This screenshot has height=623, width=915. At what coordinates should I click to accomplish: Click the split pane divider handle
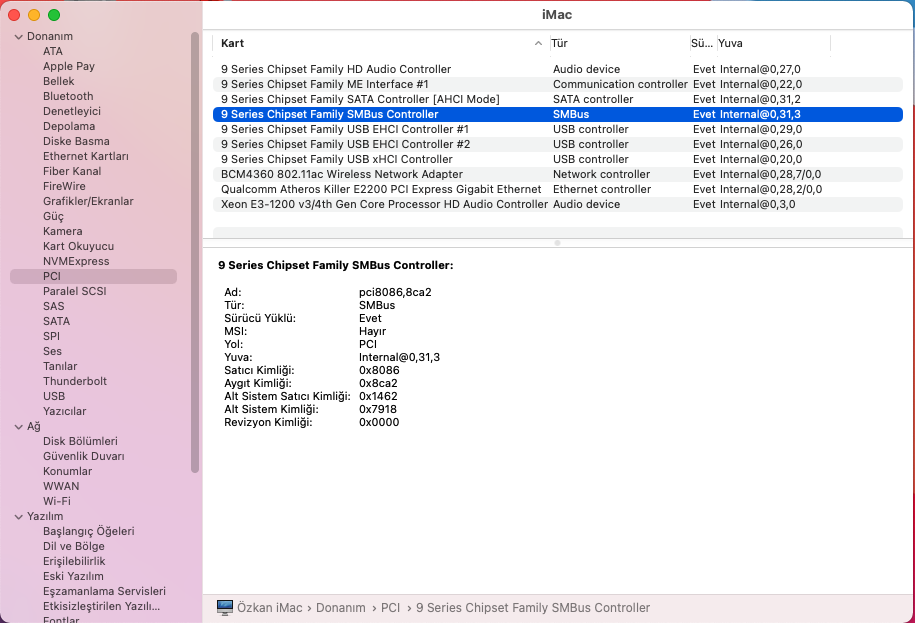(x=557, y=242)
